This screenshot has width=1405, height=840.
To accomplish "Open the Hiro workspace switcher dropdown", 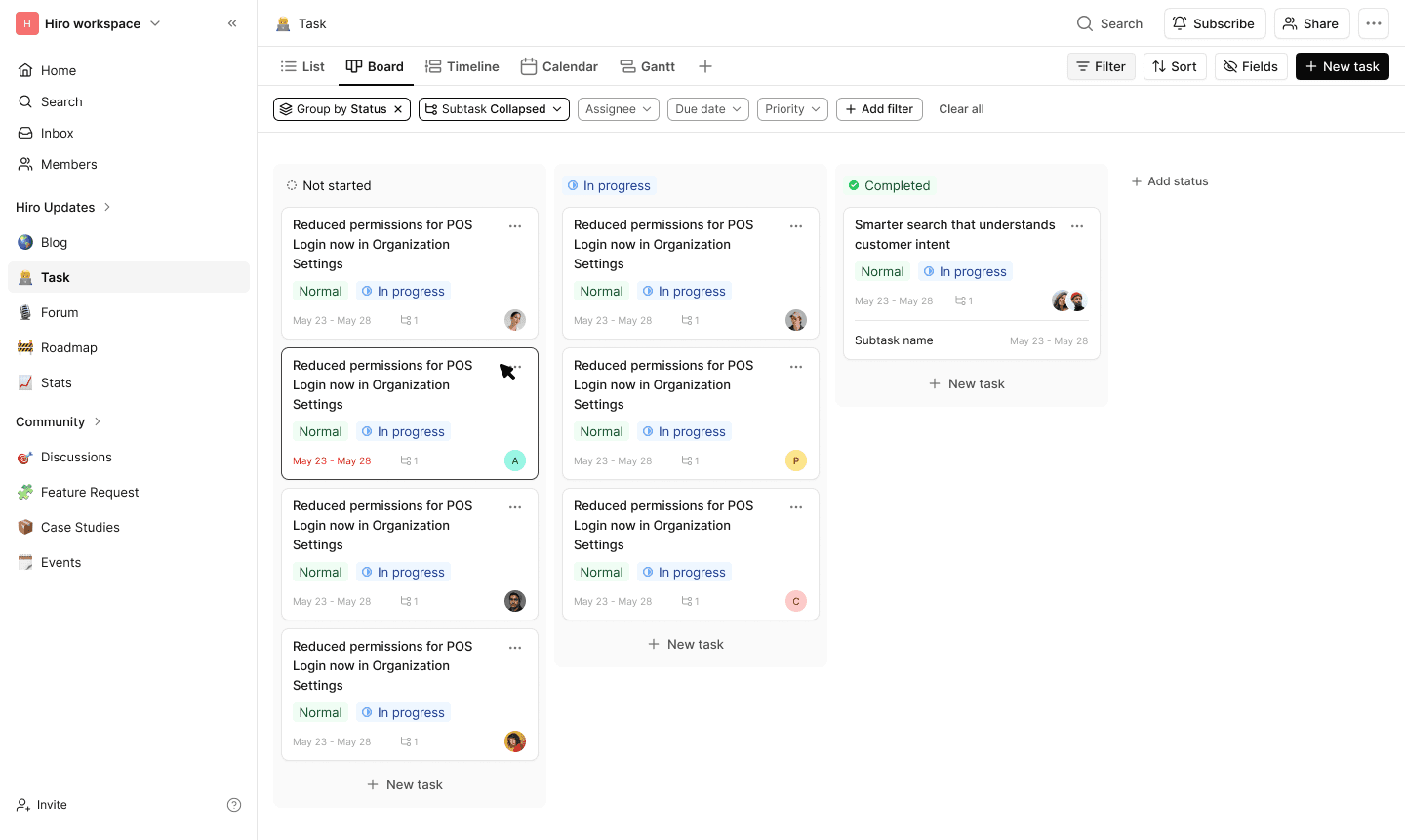I will 88,23.
